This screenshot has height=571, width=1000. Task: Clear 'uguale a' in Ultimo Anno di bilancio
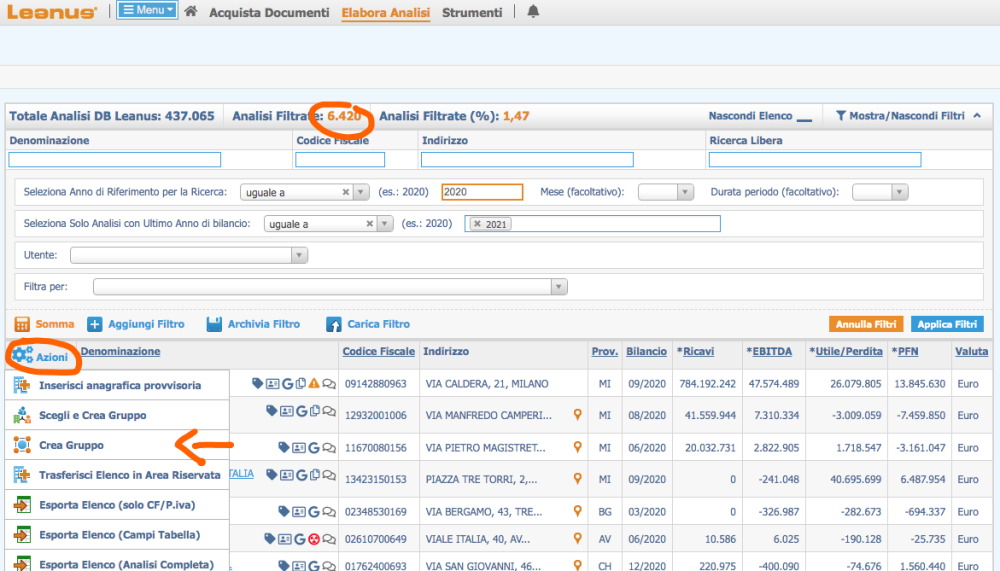click(369, 223)
